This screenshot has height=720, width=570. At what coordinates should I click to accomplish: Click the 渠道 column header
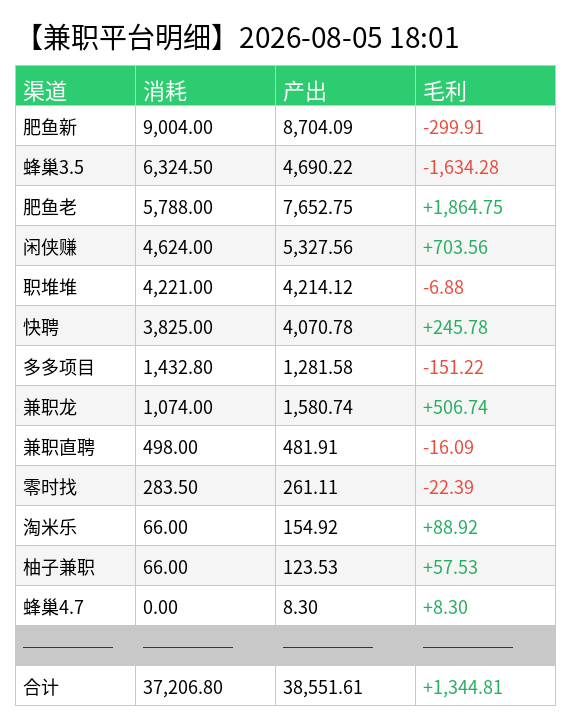45,91
